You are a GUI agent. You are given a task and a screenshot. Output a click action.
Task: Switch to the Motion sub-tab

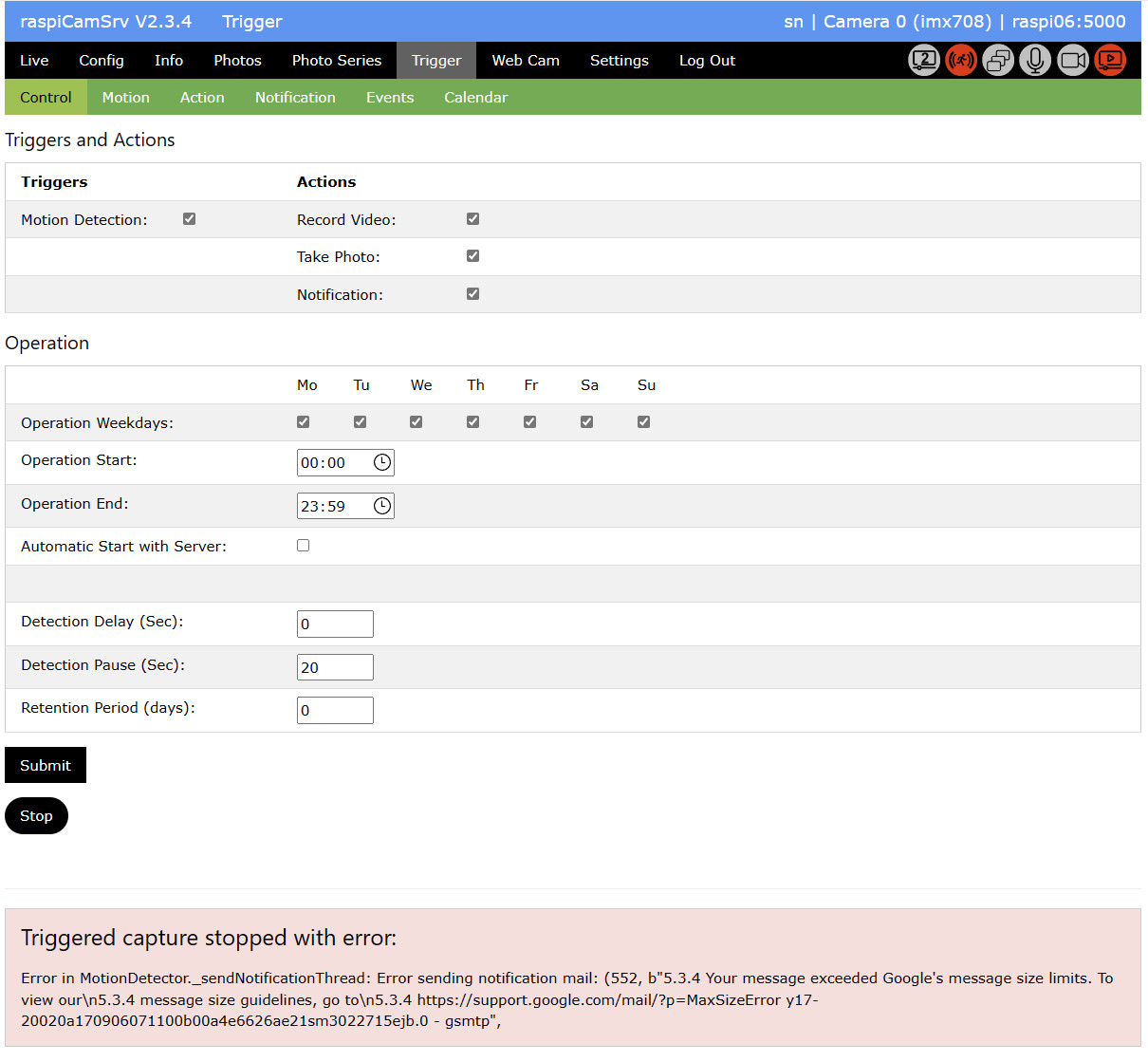coord(125,98)
